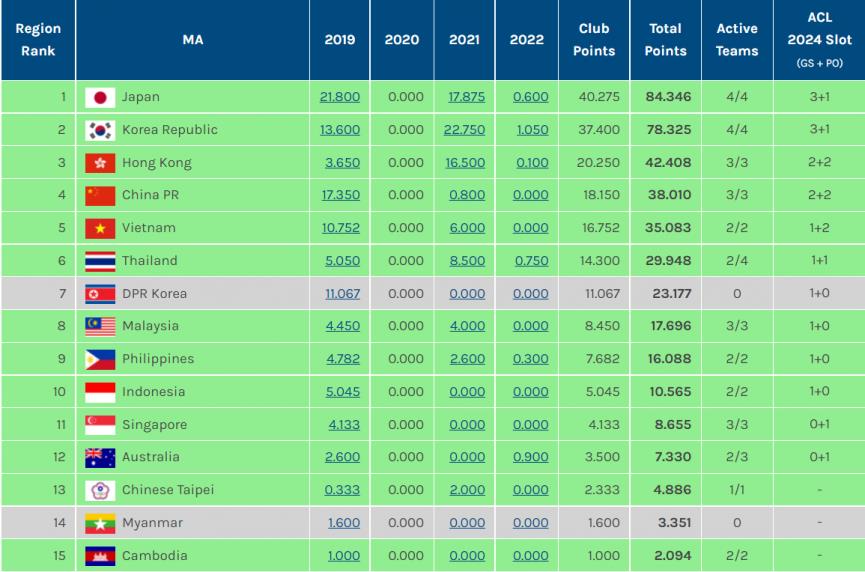Screen dimensions: 865x572
Task: Click the Club Points column header
Action: click(x=594, y=40)
